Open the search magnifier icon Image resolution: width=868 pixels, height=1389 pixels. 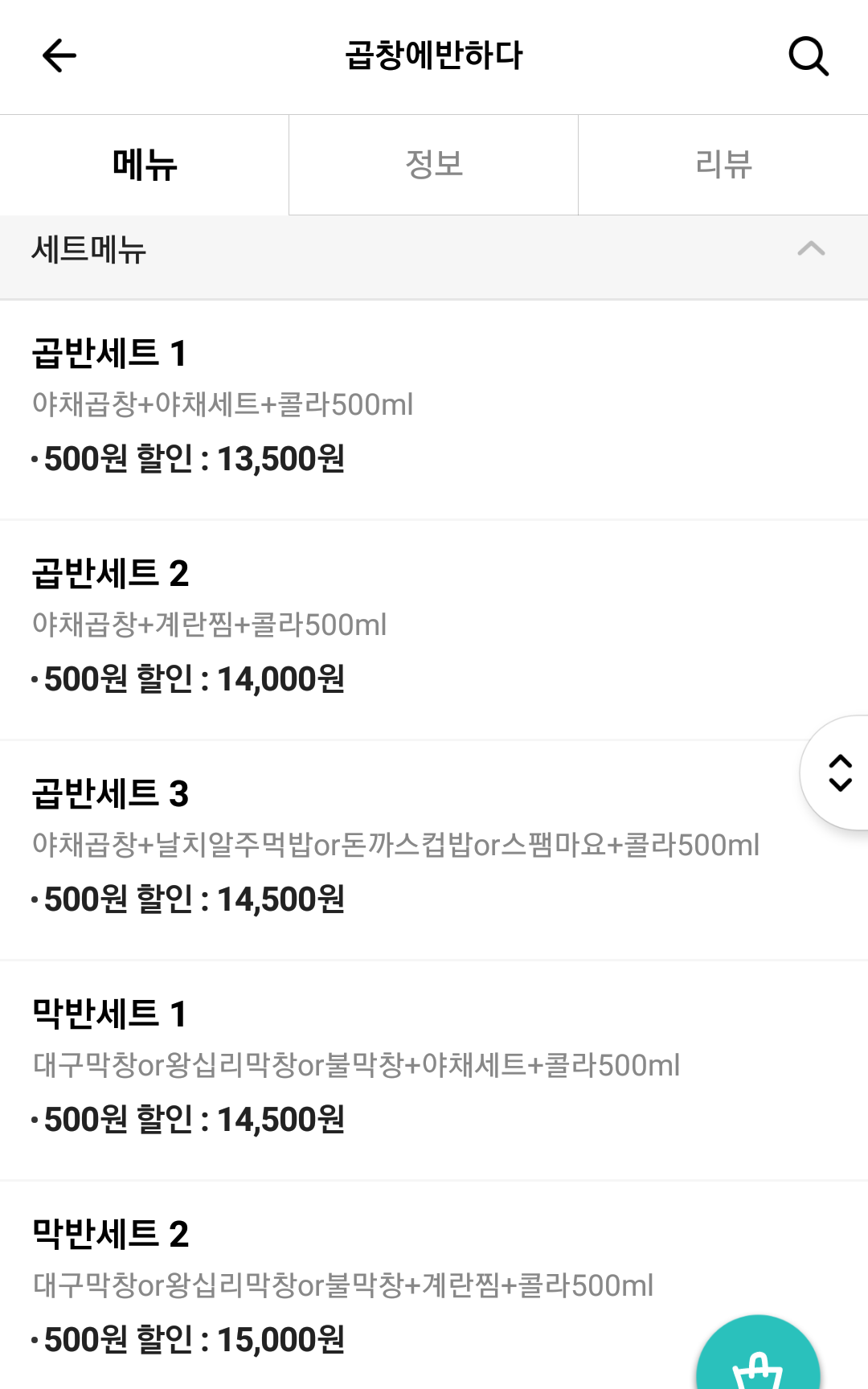808,56
